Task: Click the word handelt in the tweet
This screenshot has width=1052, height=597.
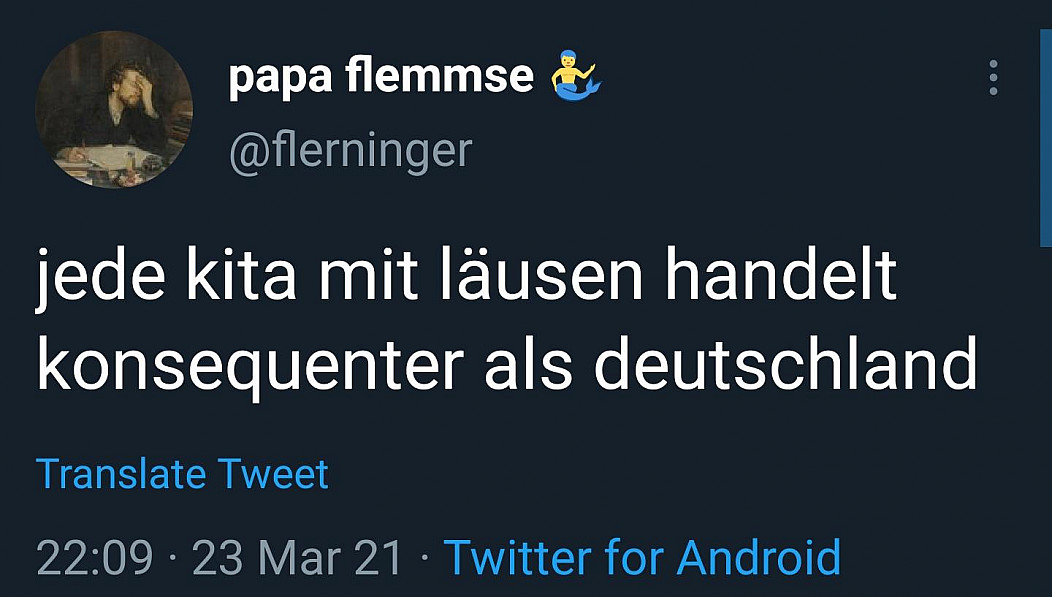Action: 777,279
